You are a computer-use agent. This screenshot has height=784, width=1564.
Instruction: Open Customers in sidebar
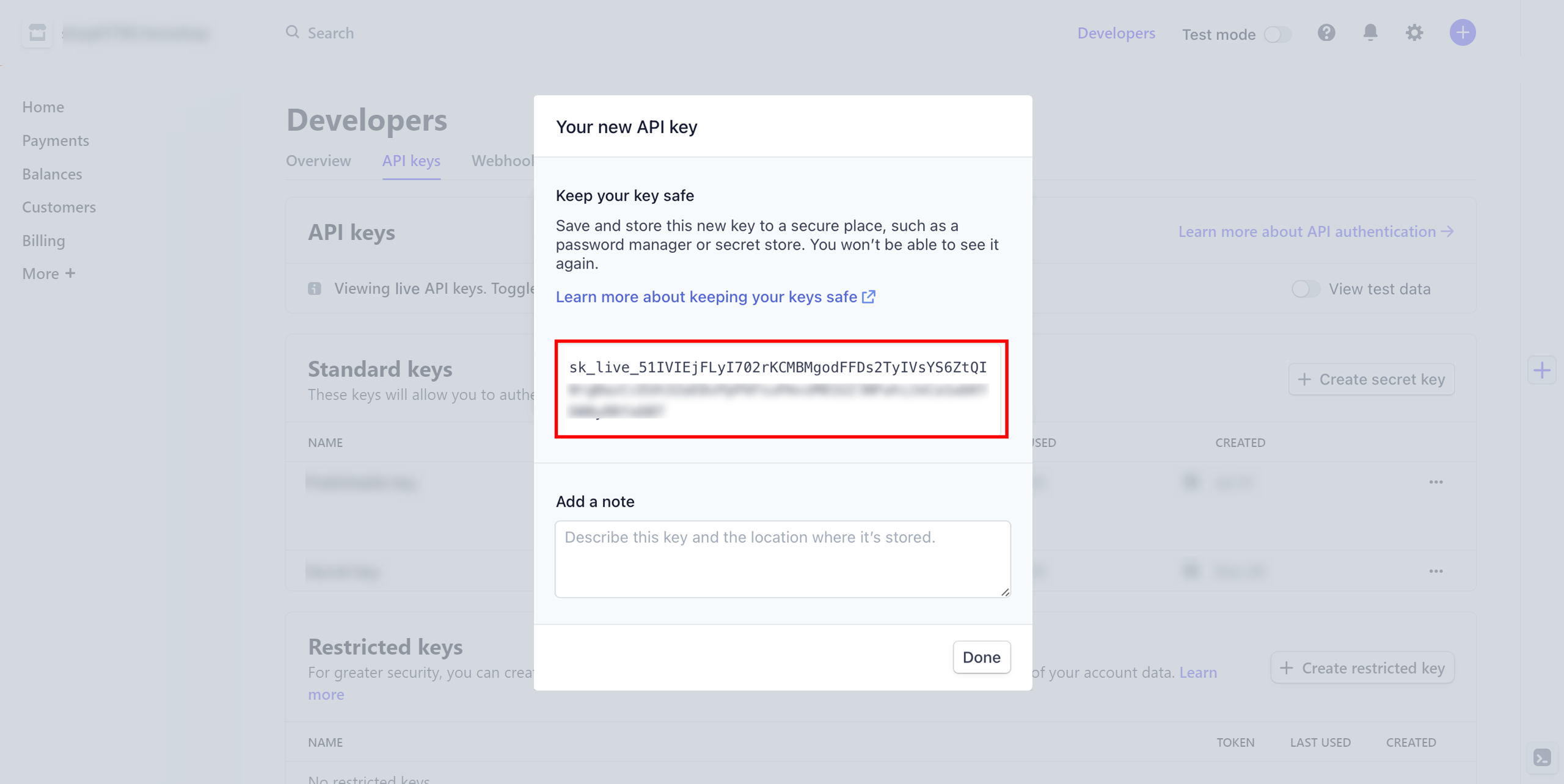point(59,207)
